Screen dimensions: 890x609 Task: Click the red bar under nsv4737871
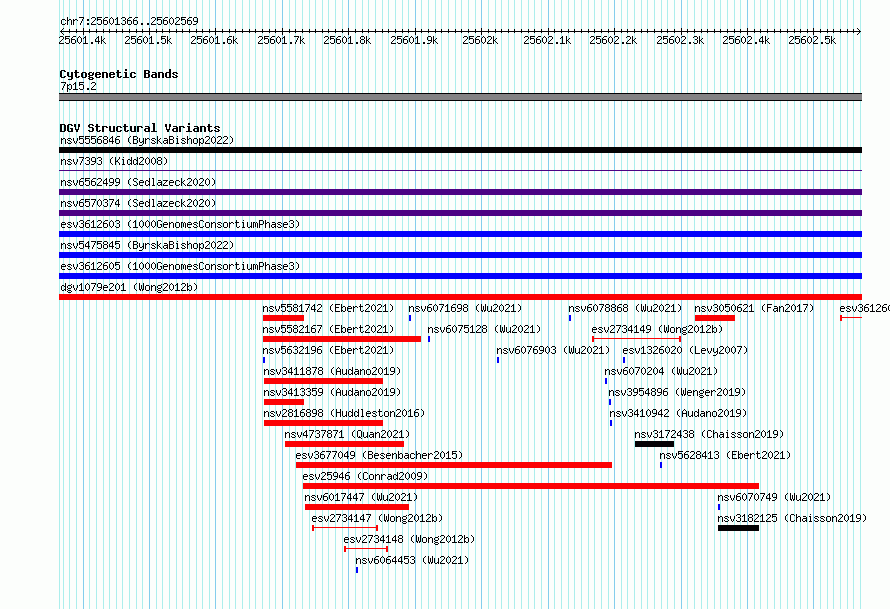pos(345,444)
